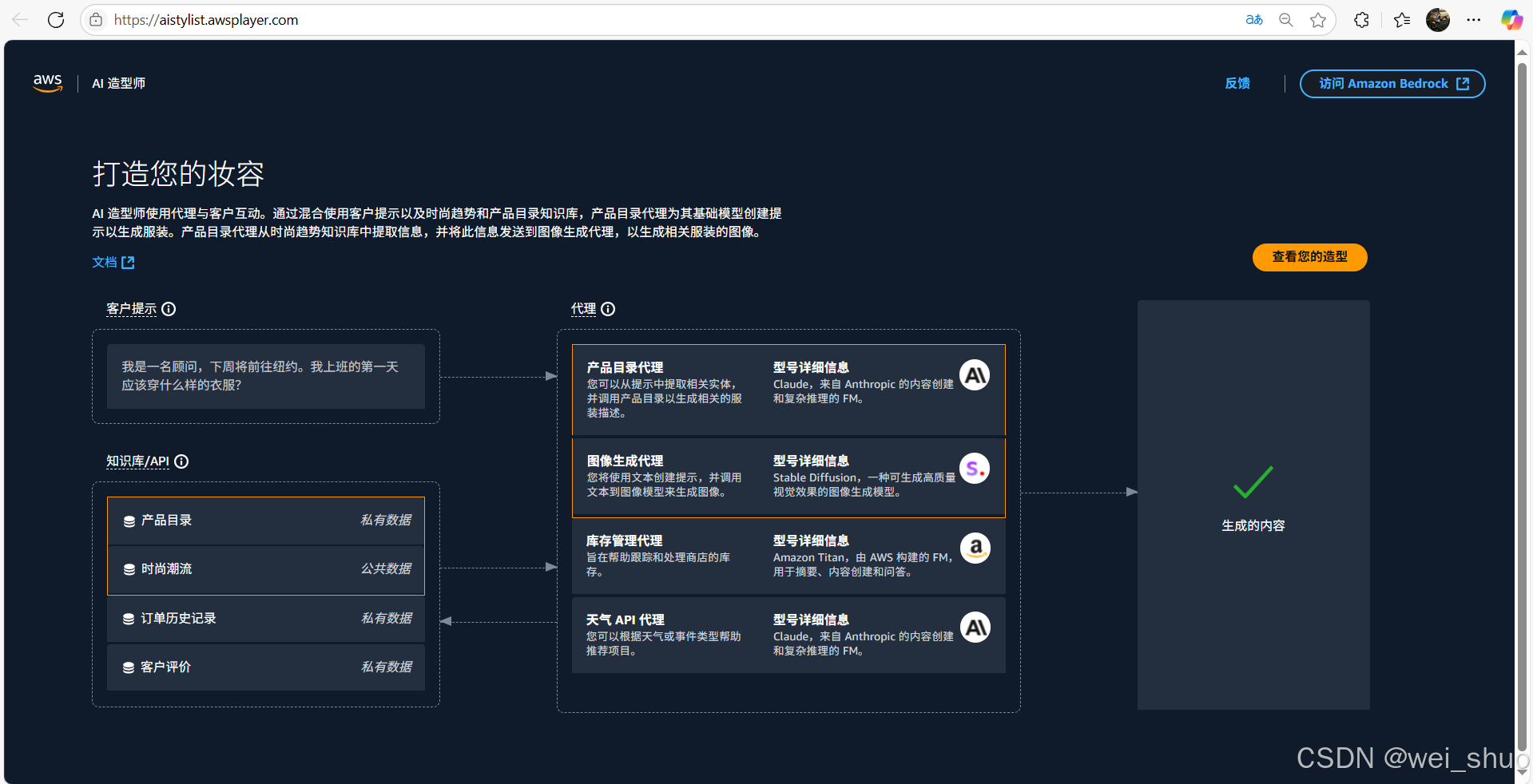
Task: Select the 时尚潮流 knowledge base row
Action: 266,569
